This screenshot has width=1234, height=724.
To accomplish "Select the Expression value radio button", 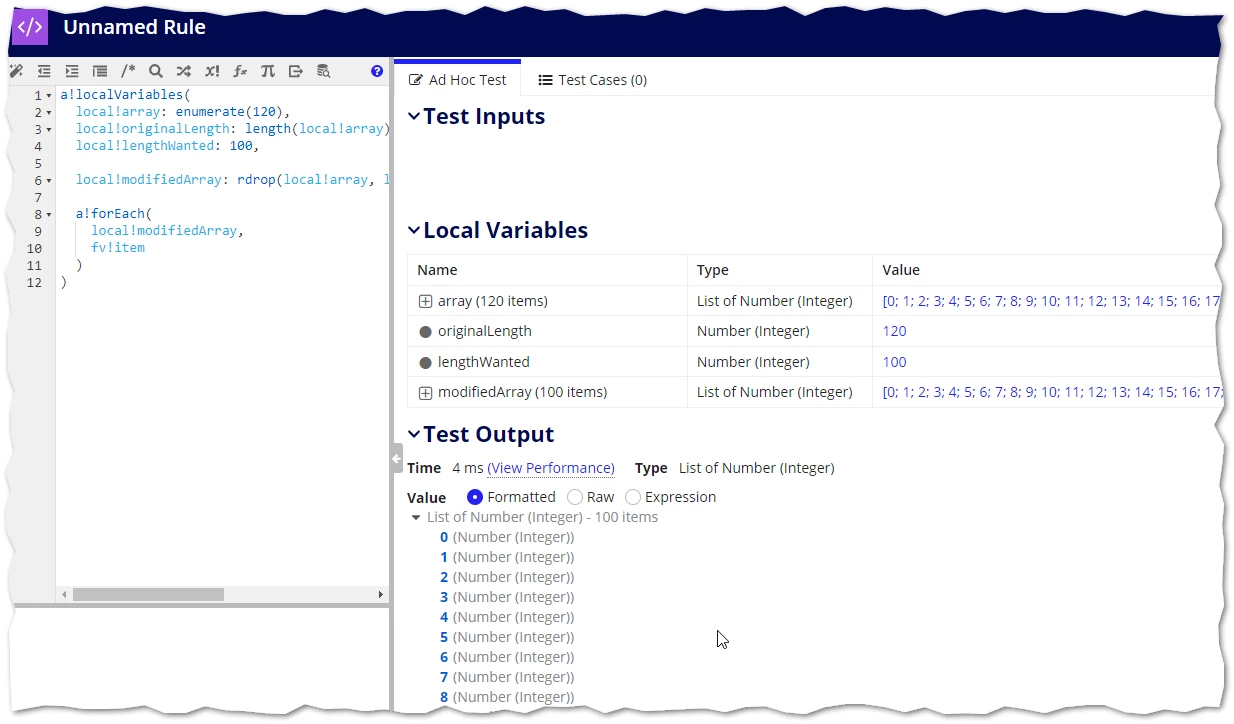I will (x=633, y=497).
